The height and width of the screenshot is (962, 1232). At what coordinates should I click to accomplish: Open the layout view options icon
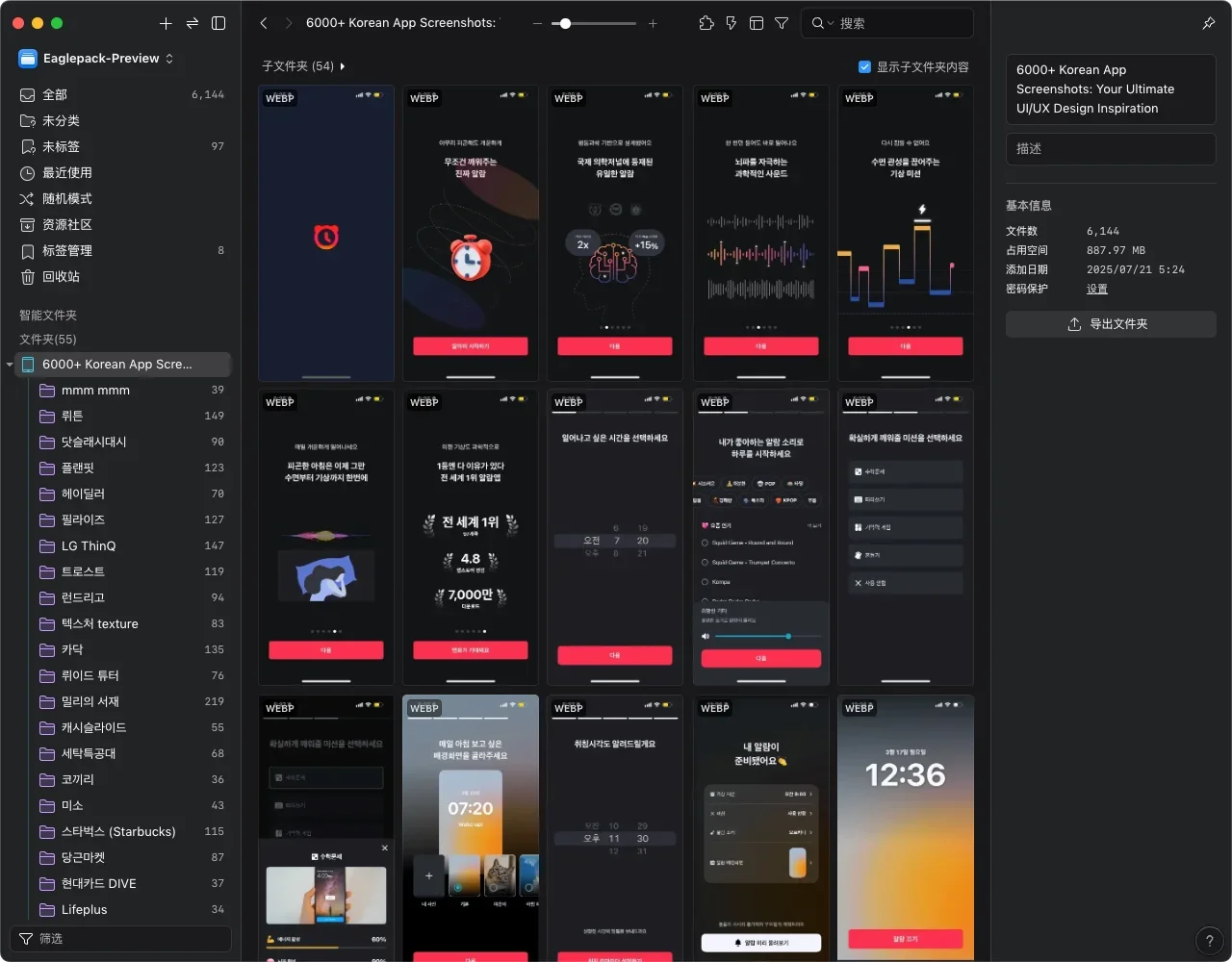coord(757,23)
